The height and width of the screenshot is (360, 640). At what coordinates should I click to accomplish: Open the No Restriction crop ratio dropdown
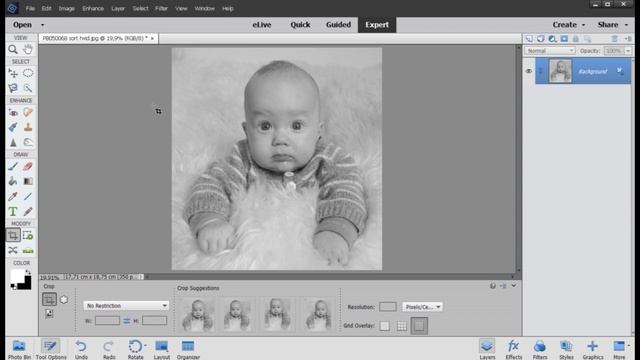tap(126, 305)
